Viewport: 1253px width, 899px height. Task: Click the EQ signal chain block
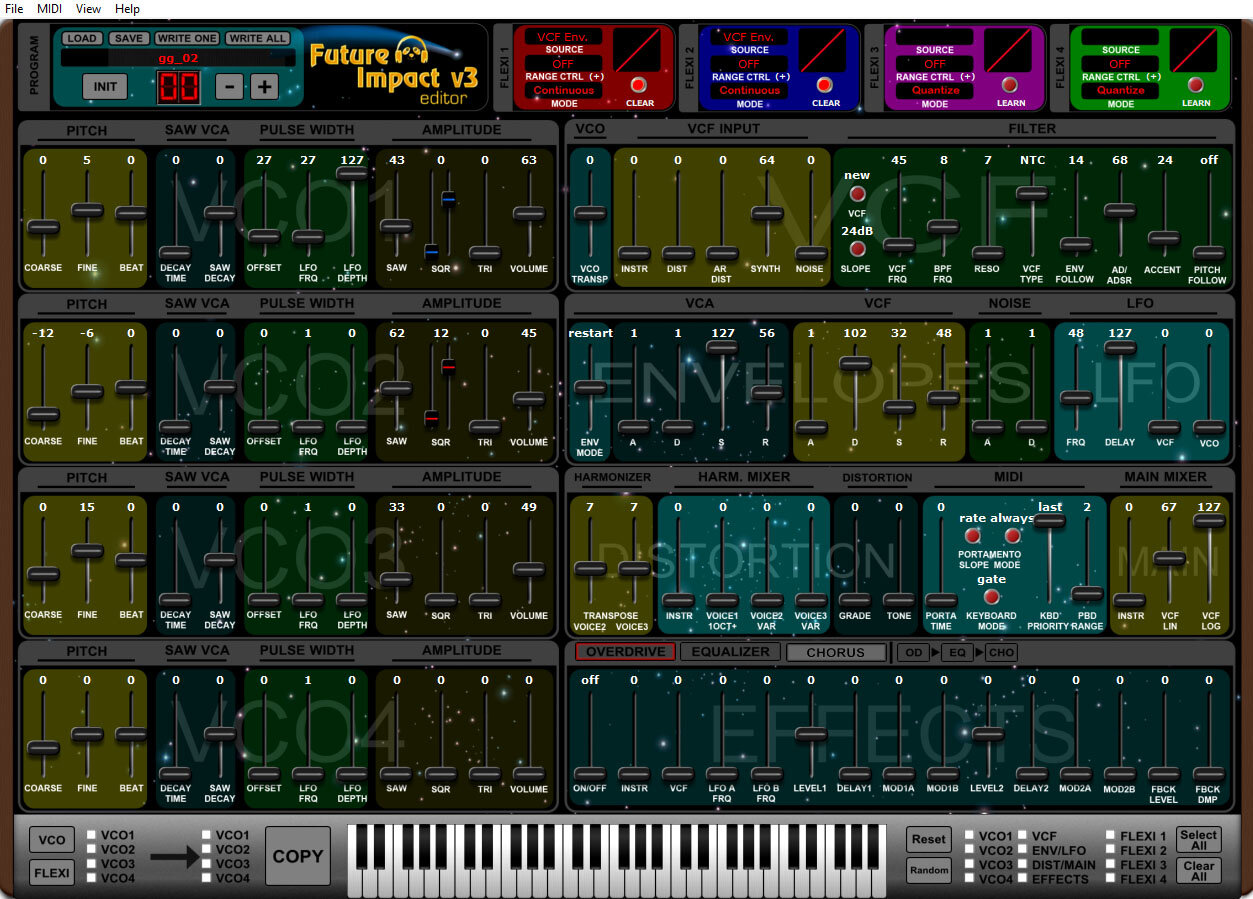point(957,652)
